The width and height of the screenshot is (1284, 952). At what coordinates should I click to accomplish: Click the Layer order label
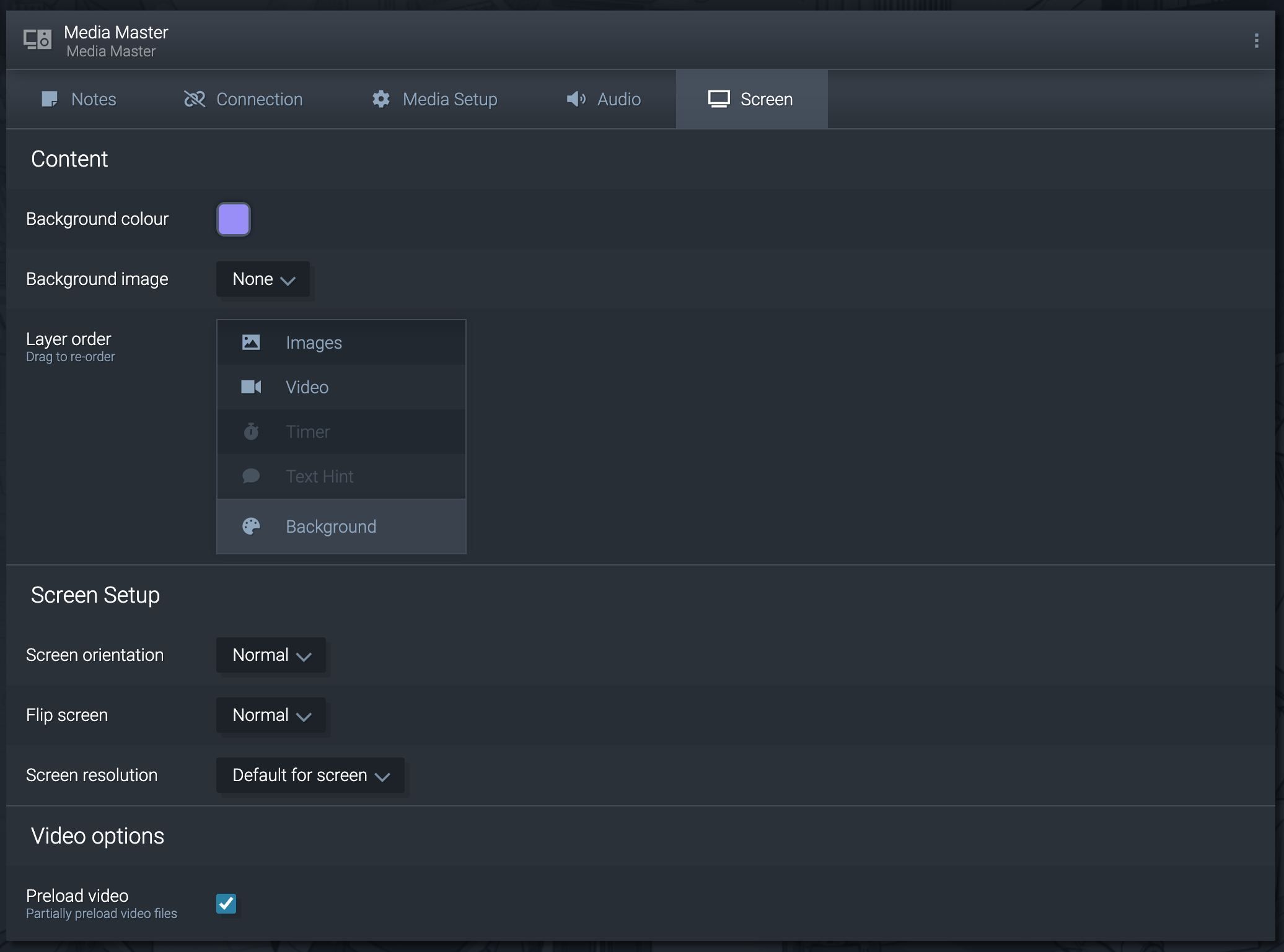pos(69,339)
